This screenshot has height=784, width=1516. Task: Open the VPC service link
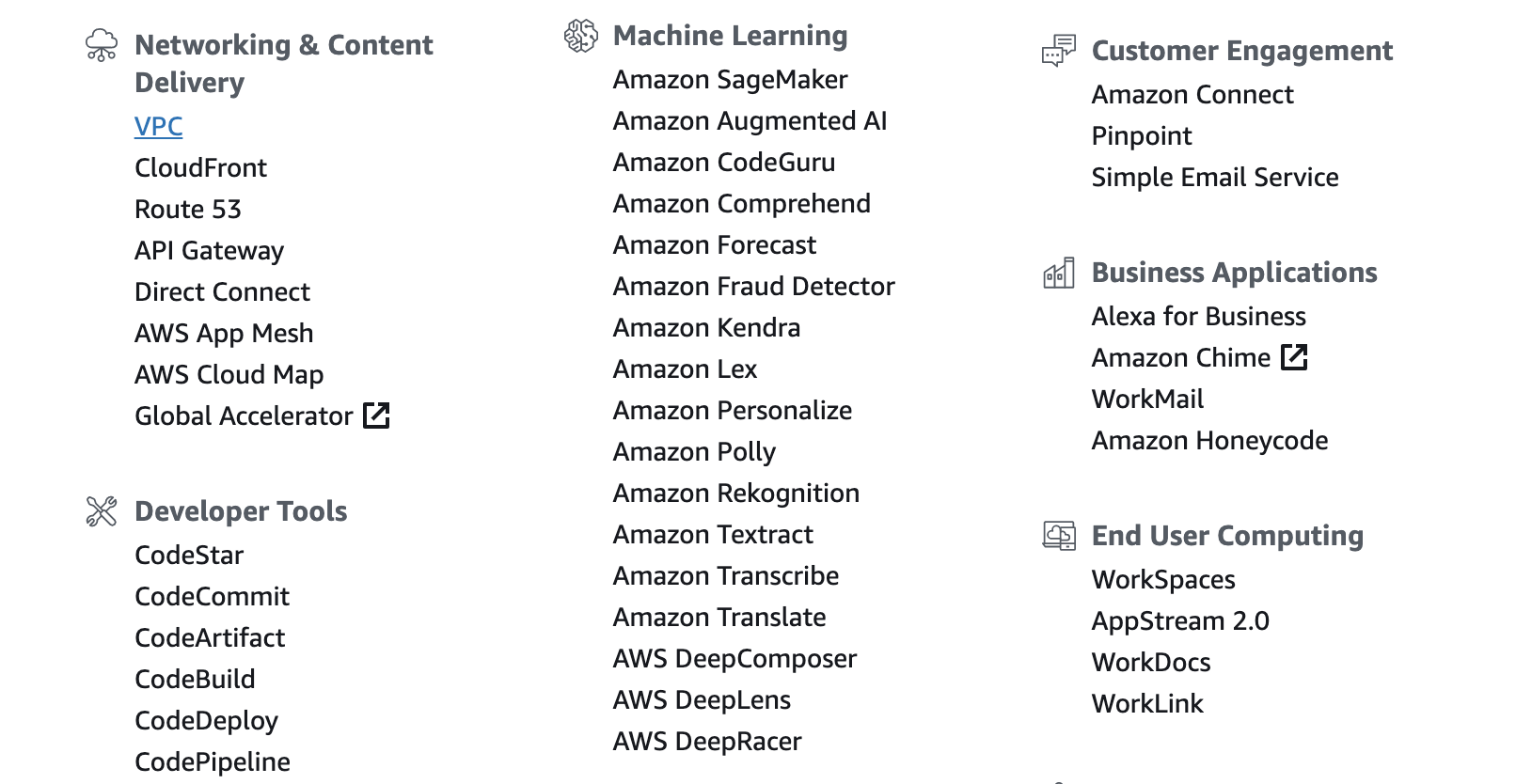(158, 126)
